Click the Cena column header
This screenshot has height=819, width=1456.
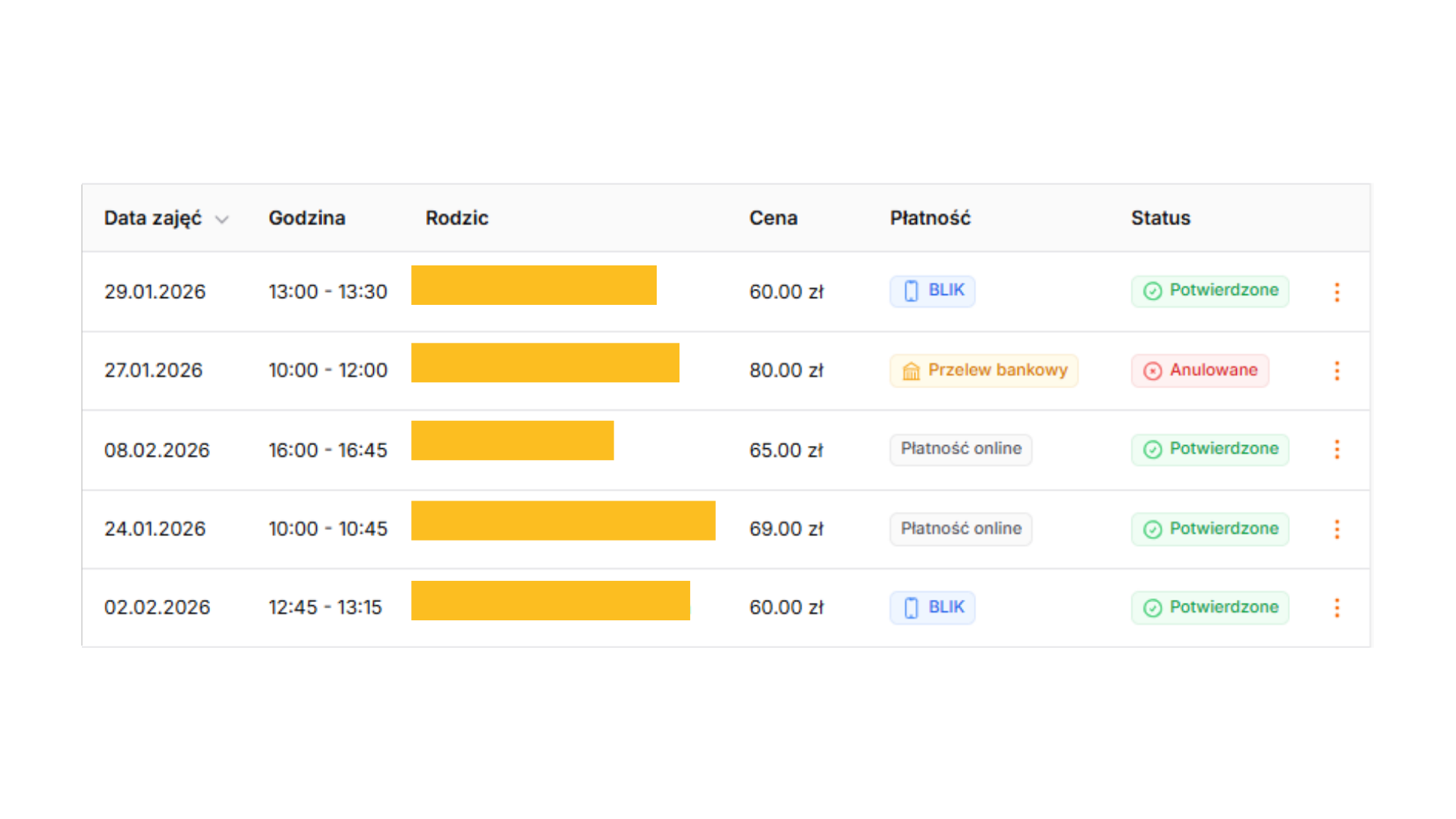(x=773, y=218)
